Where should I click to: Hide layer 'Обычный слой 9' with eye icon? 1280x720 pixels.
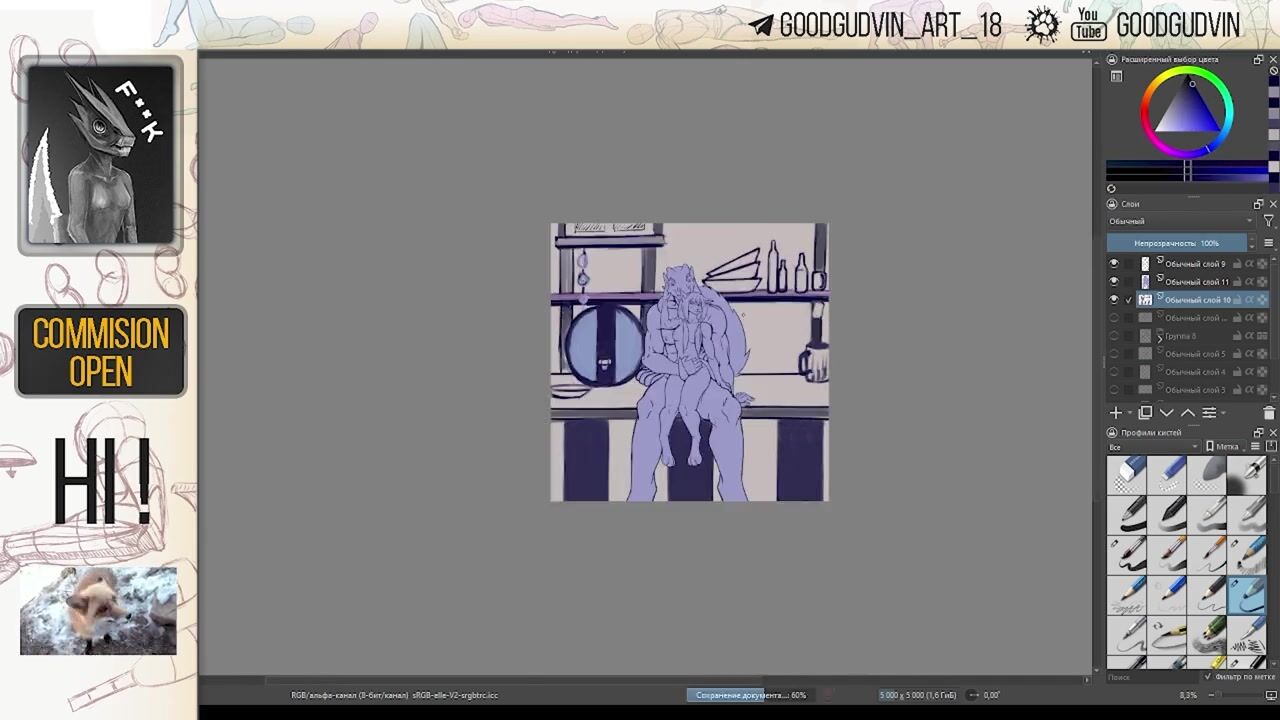pyautogui.click(x=1114, y=264)
